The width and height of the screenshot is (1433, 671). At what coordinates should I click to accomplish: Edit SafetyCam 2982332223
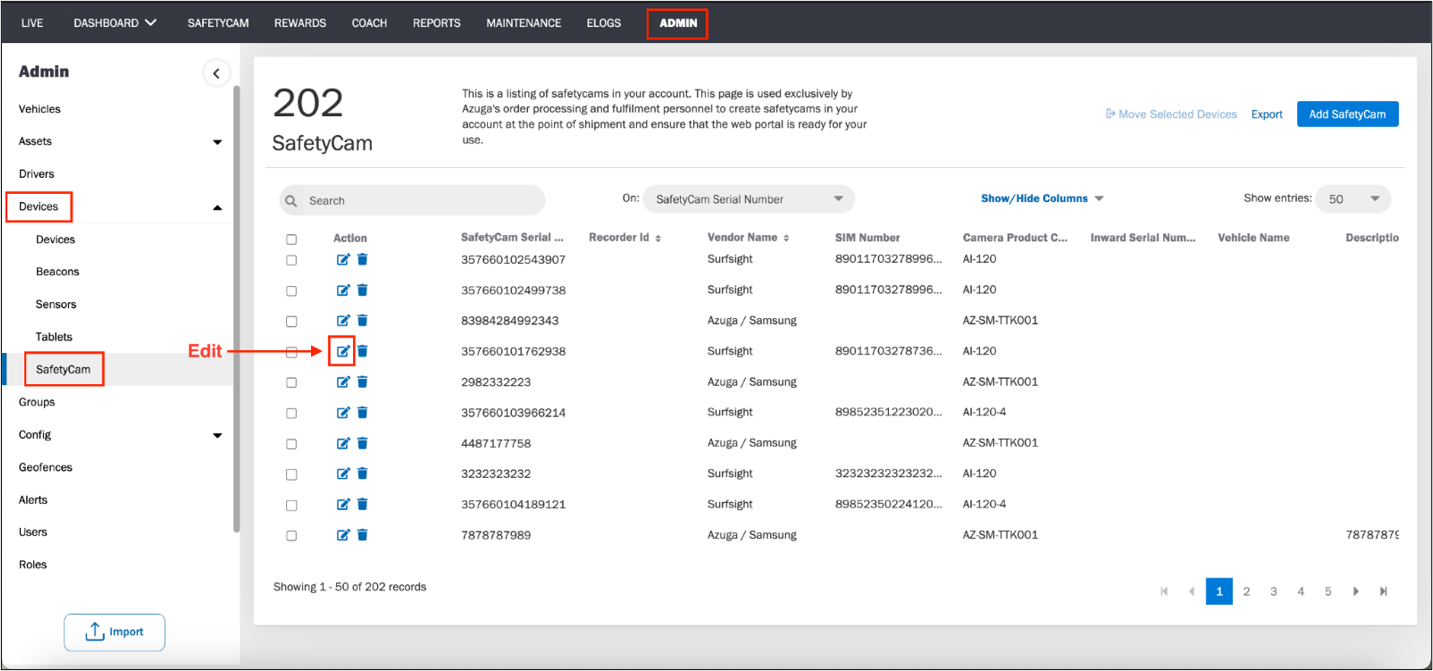(343, 382)
